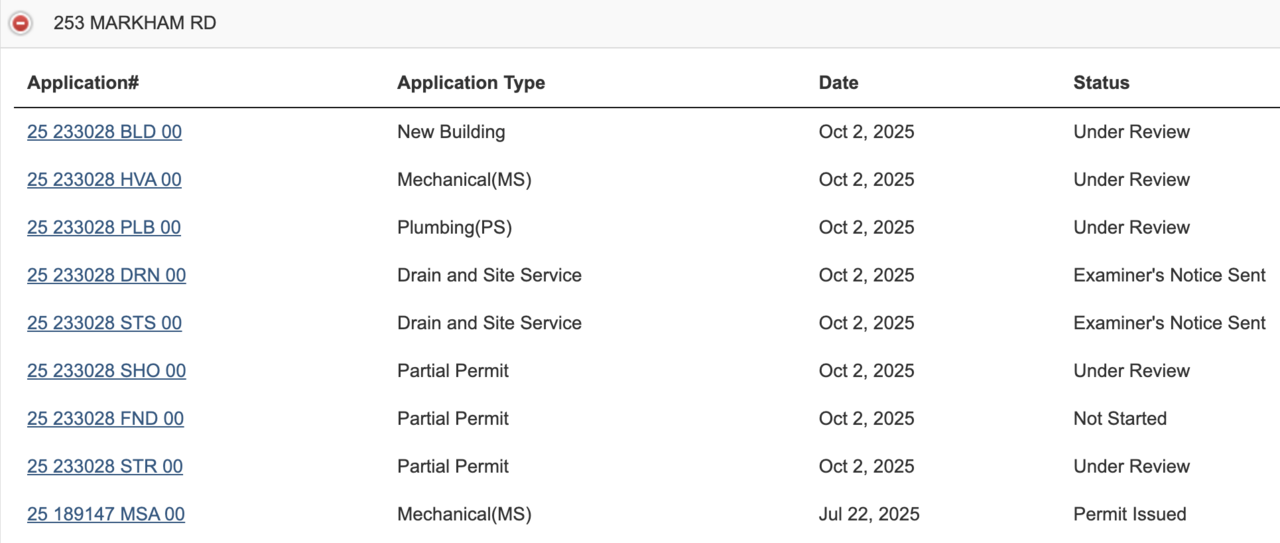Open application 25 233028 BLD 00
1280x543 pixels.
click(x=104, y=132)
